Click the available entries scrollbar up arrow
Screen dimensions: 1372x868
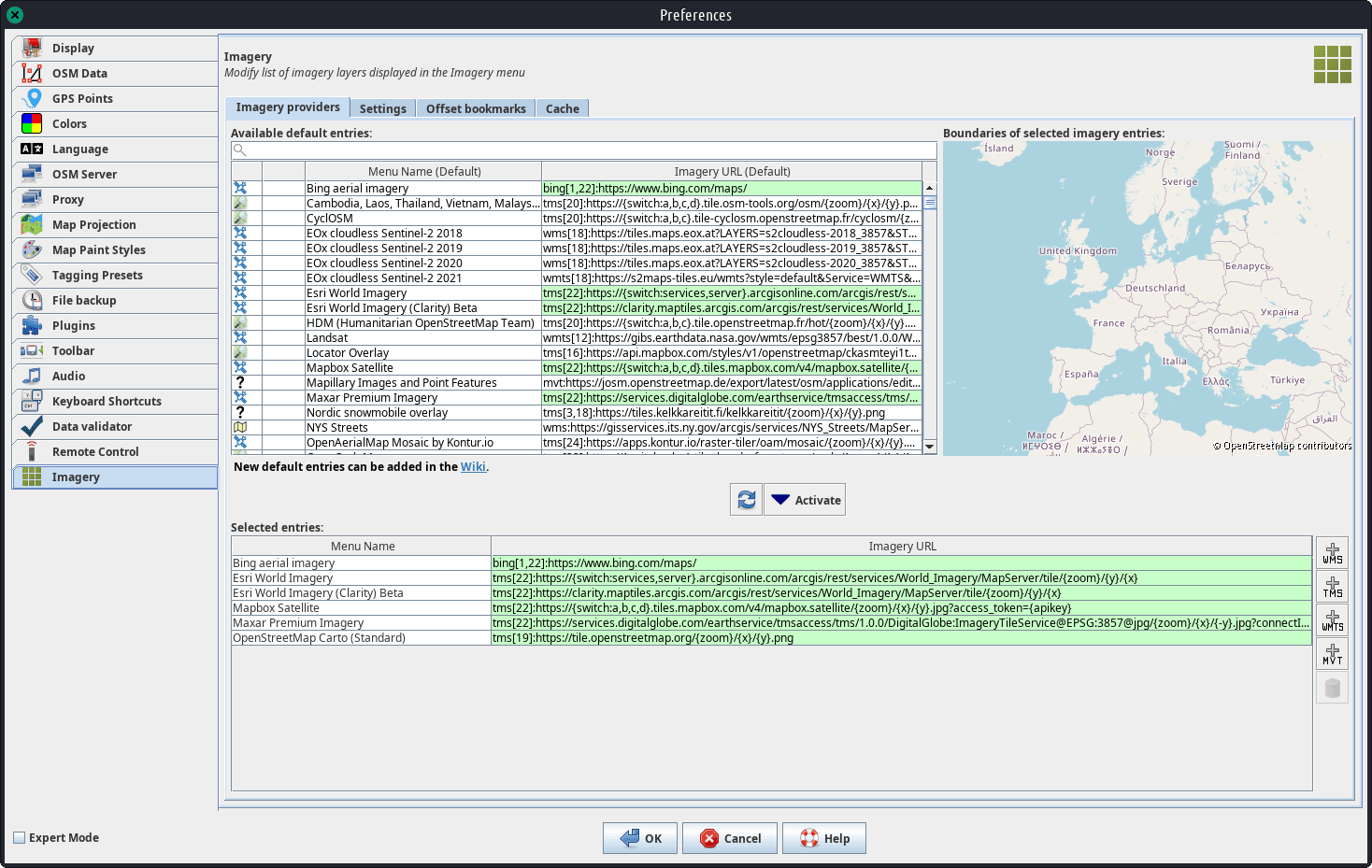(930, 188)
